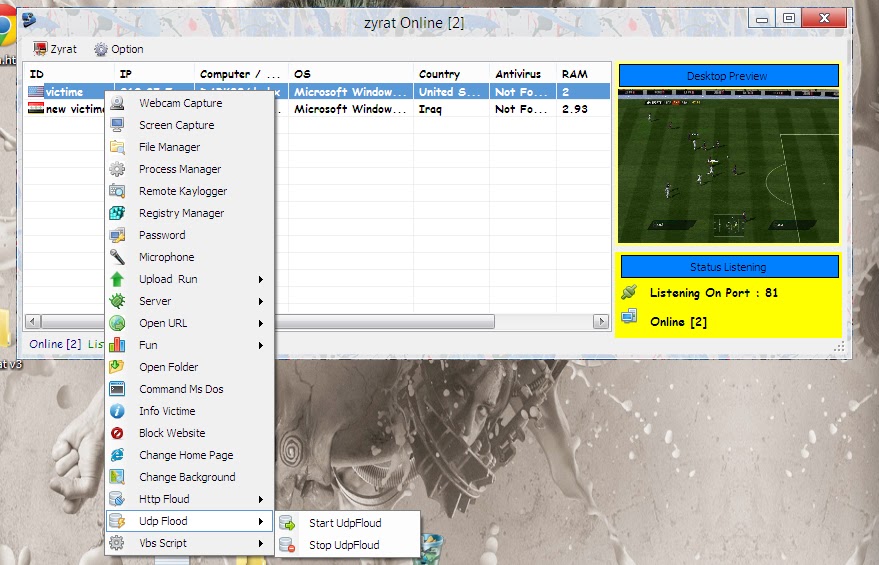Click the Chrome icon on the desktop
The width and height of the screenshot is (879, 565).
6,28
